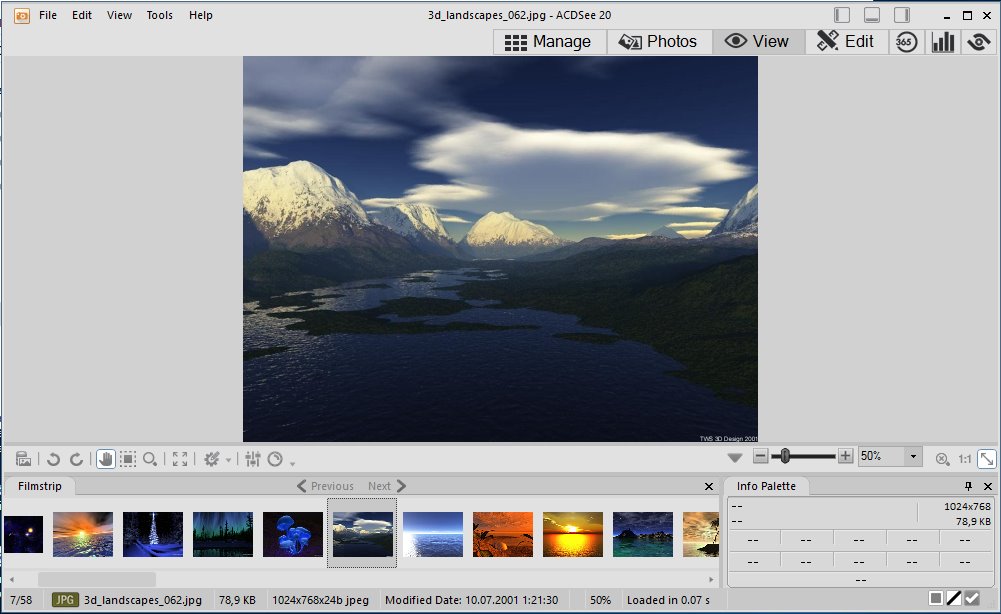Toggle the zoom lock magnifier icon
Image resolution: width=1001 pixels, height=614 pixels.
942,459
